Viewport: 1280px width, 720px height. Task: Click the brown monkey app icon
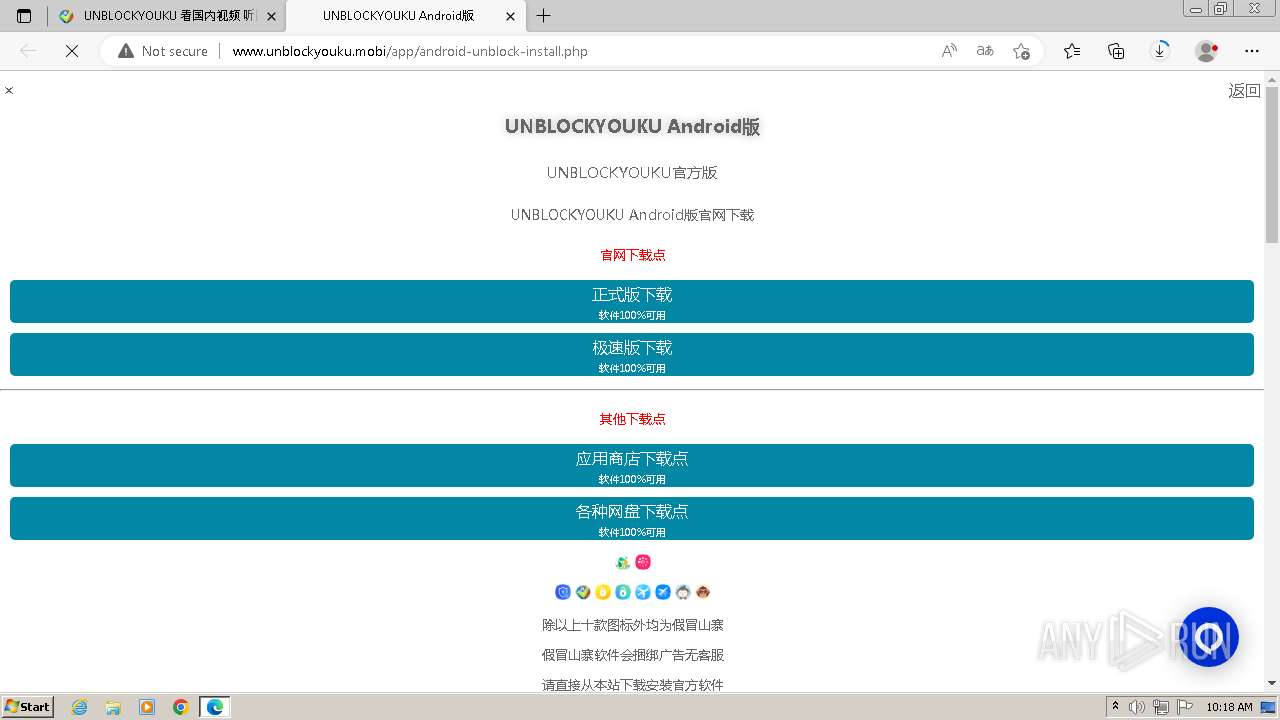click(x=703, y=592)
